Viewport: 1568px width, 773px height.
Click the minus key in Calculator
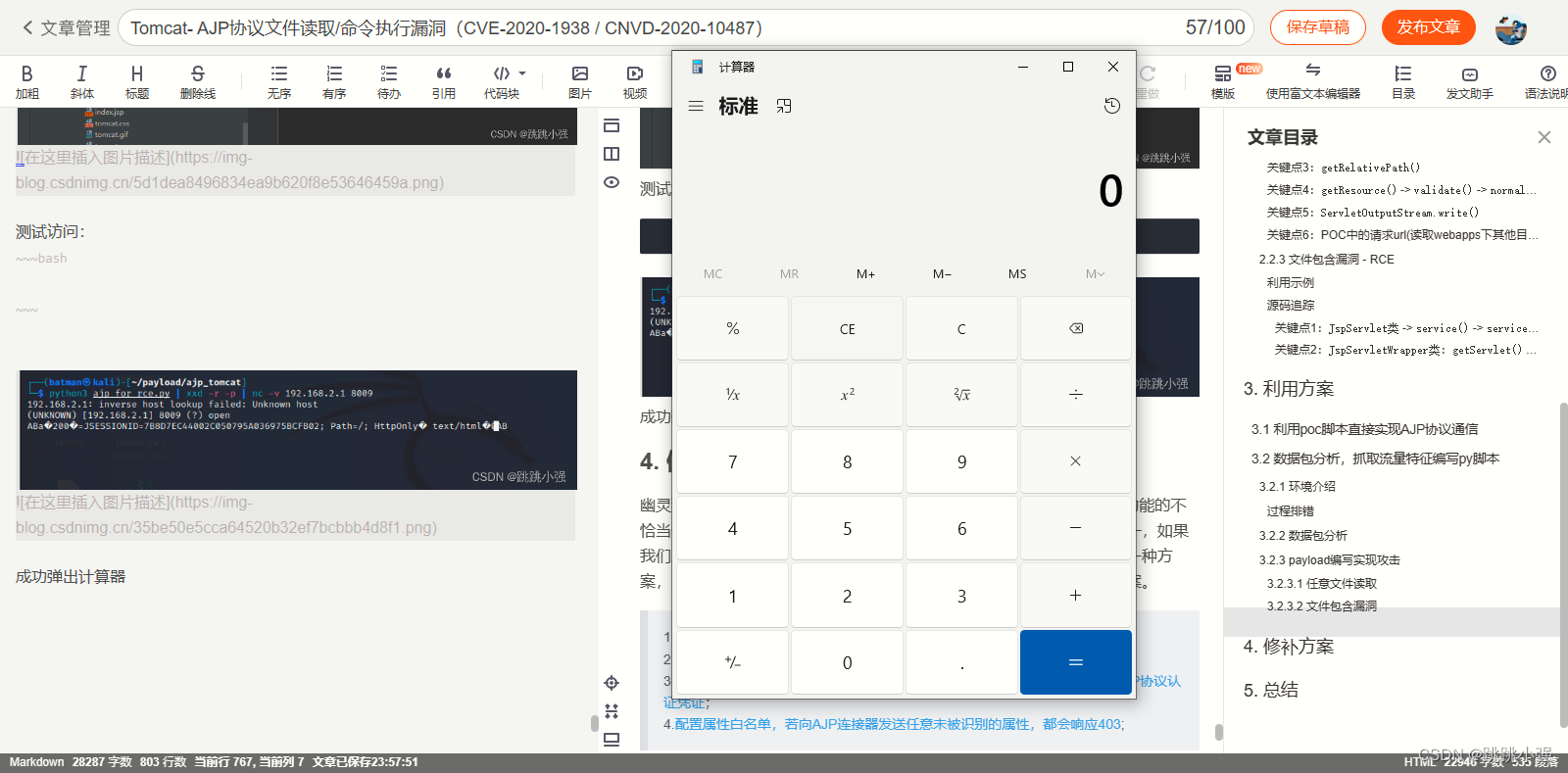pos(1076,528)
